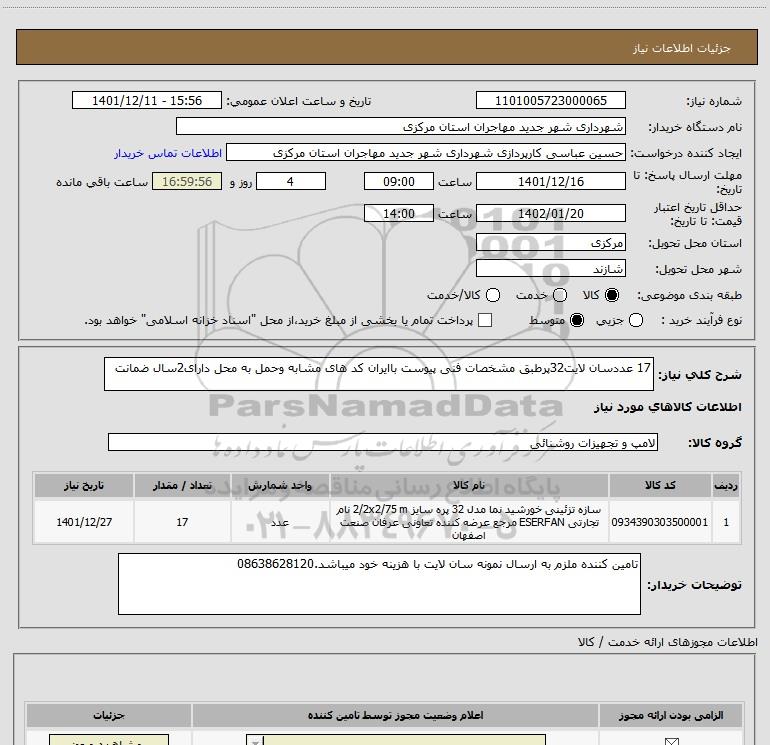Click buyer notes text area with phone 08638628120
Screen dimensions: 770x745
[x=379, y=584]
